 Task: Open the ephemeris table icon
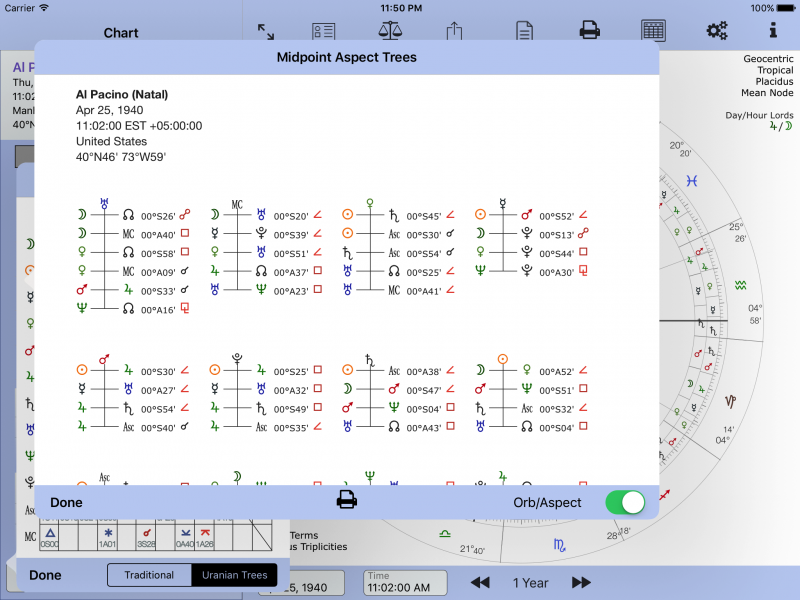click(x=653, y=30)
